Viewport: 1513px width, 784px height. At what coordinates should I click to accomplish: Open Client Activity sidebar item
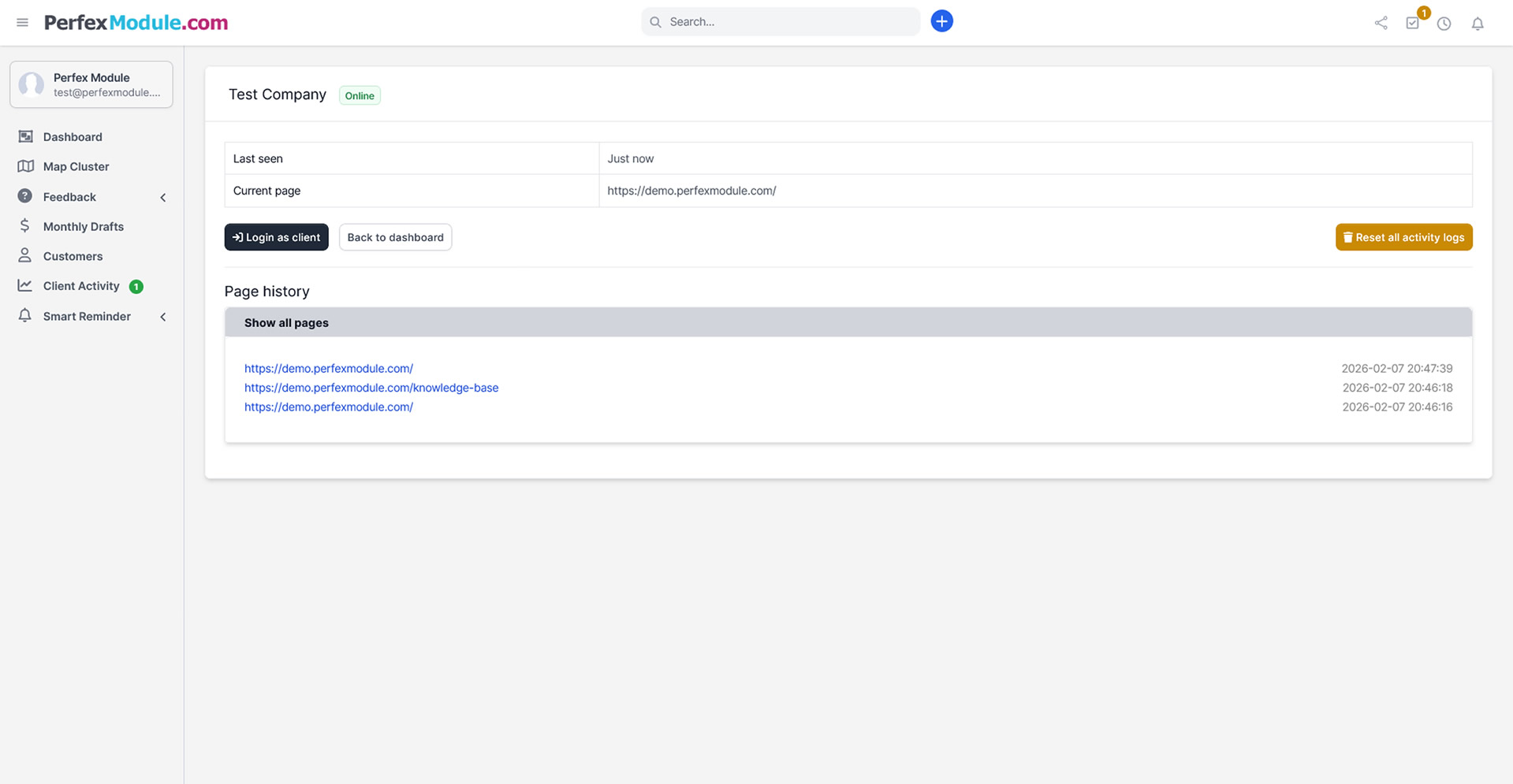coord(81,286)
